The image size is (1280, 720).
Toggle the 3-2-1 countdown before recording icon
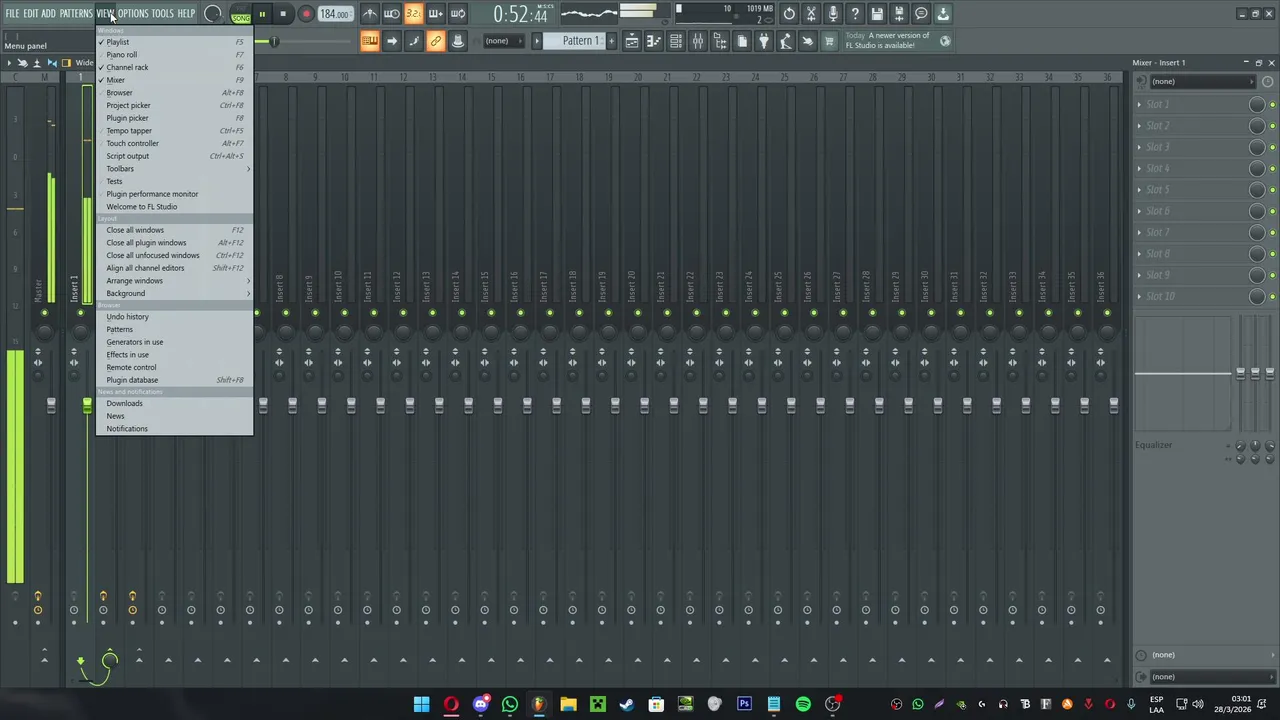[x=413, y=14]
